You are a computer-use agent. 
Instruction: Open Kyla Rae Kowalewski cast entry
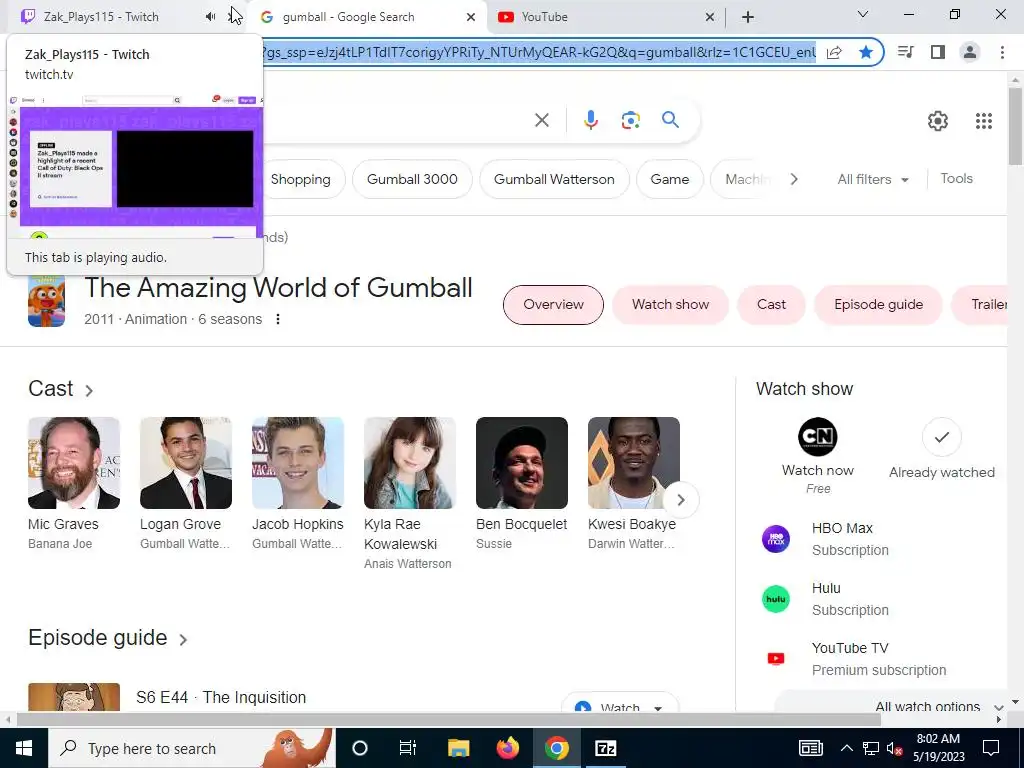pos(409,494)
